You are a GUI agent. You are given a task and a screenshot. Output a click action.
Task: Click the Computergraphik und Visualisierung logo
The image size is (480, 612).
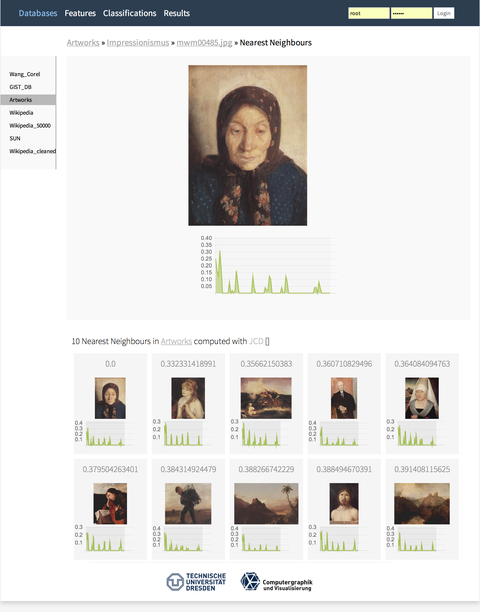276,582
